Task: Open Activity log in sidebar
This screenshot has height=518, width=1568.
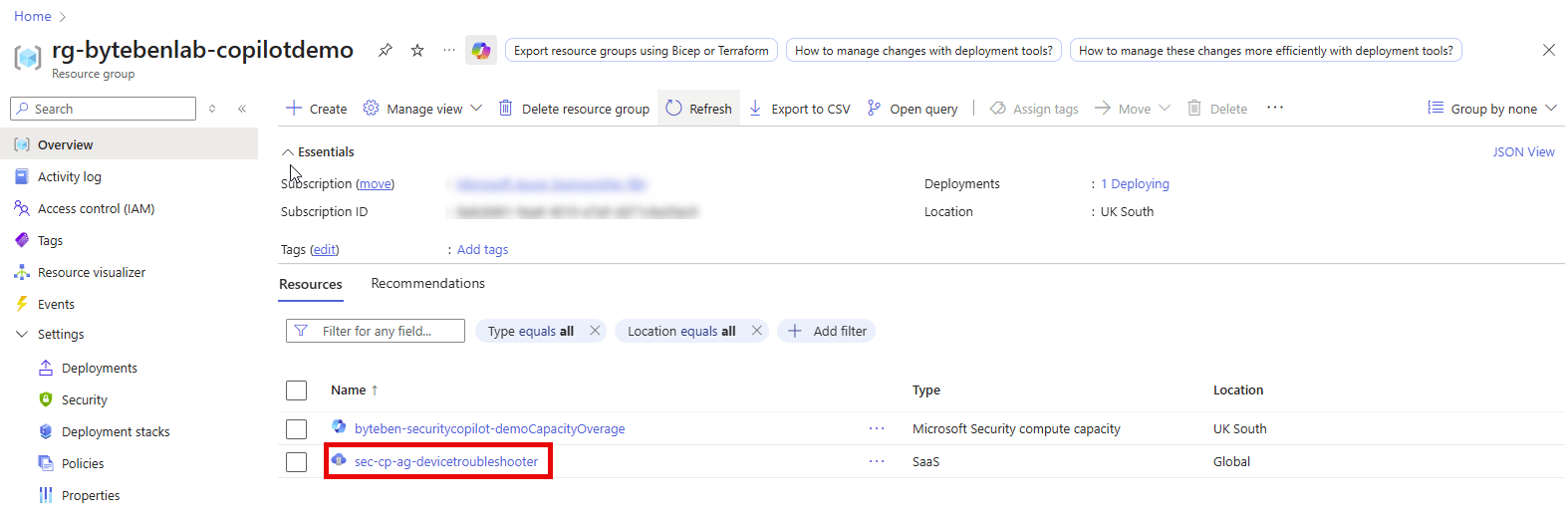Action: tap(69, 177)
